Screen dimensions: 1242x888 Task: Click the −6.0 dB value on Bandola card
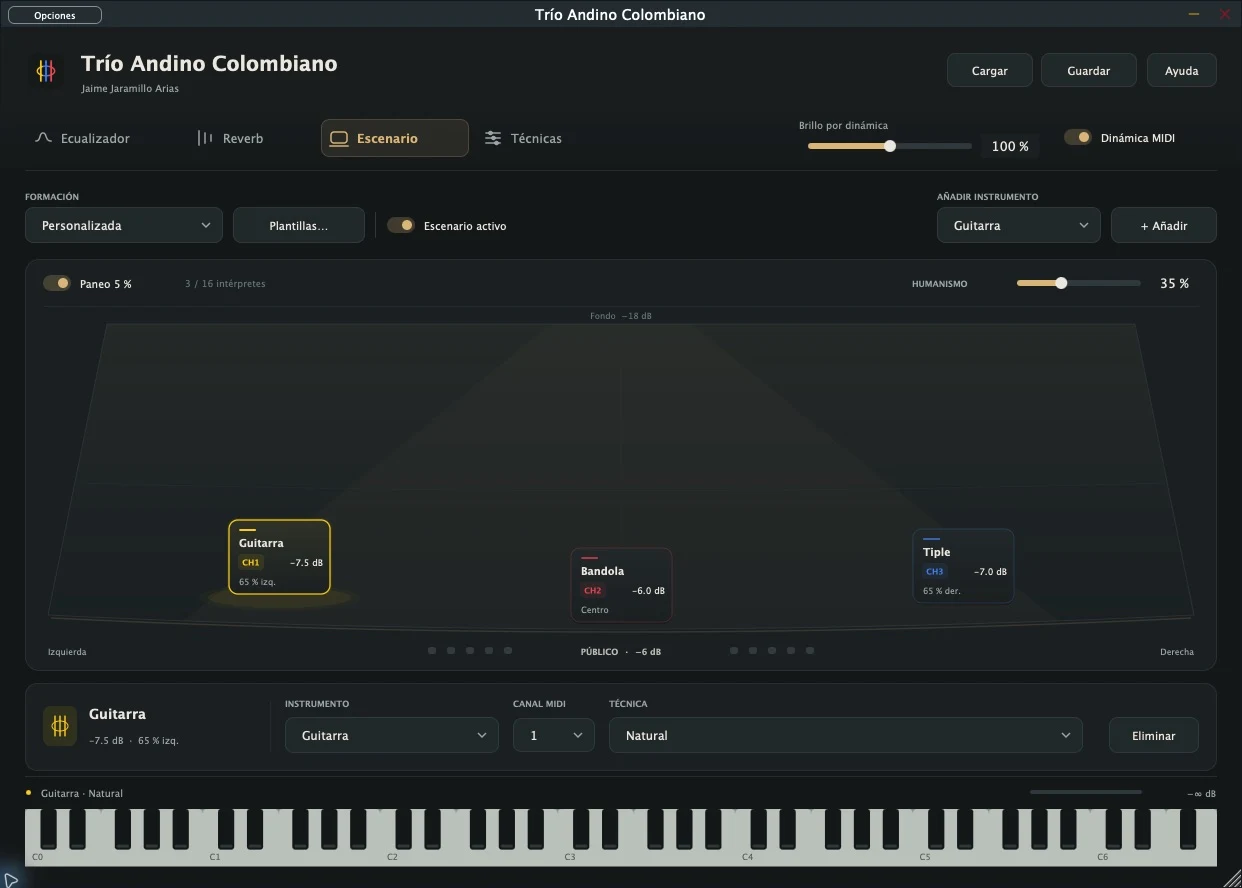pyautogui.click(x=648, y=591)
